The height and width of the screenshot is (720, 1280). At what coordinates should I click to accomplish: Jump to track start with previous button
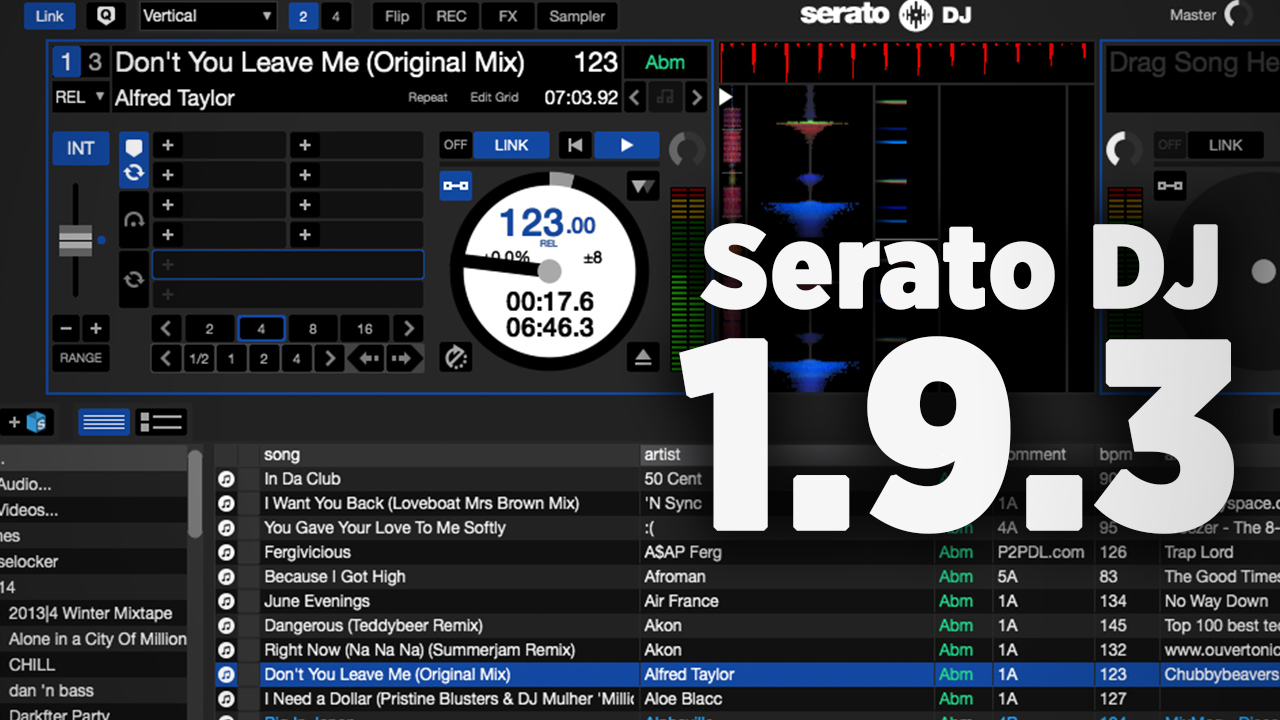[574, 145]
